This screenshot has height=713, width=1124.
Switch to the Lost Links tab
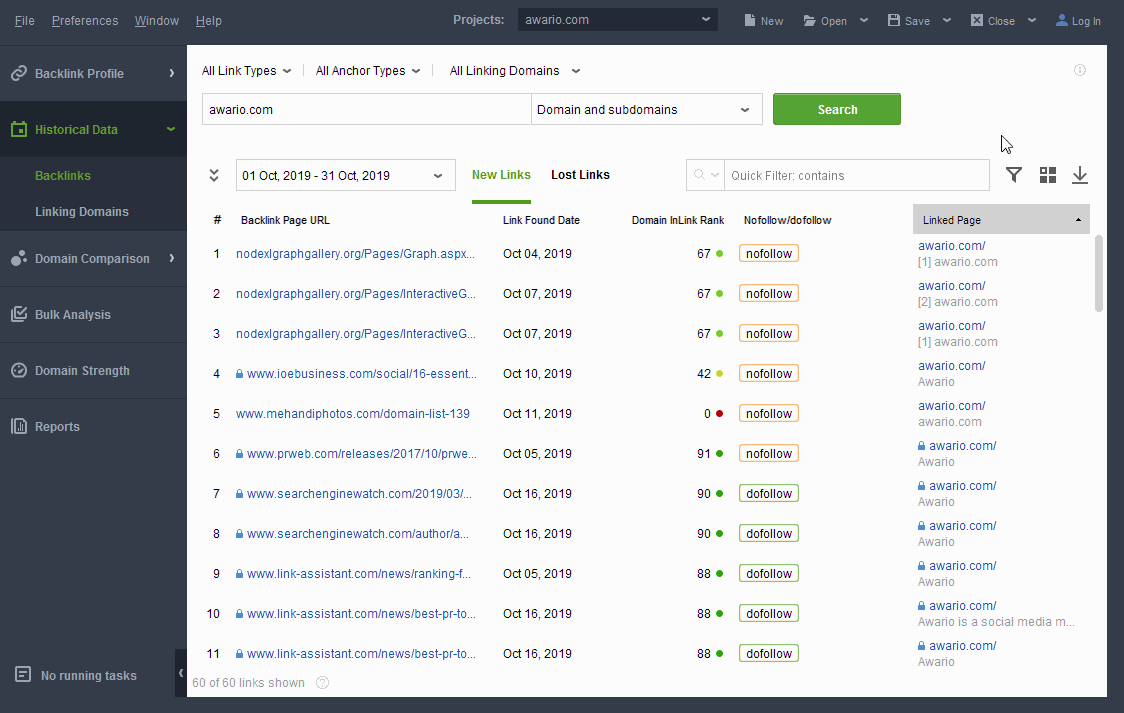pos(580,175)
